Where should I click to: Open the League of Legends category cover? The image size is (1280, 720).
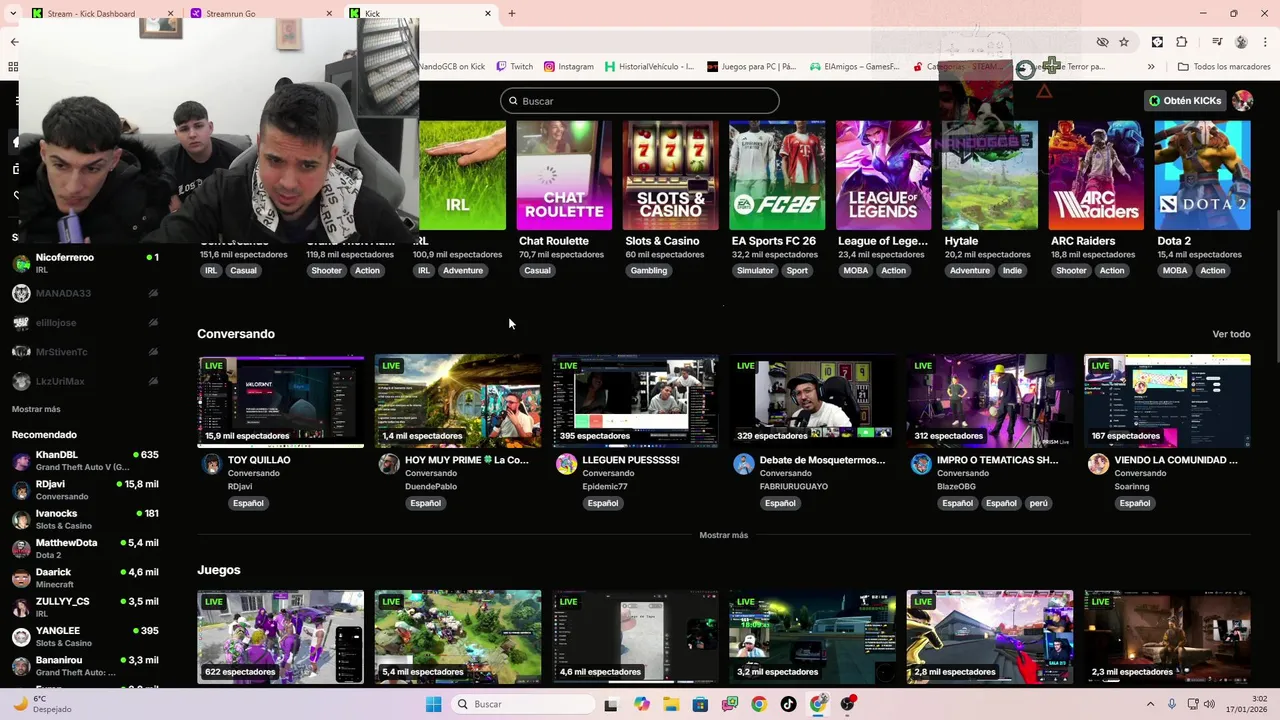[x=883, y=176]
